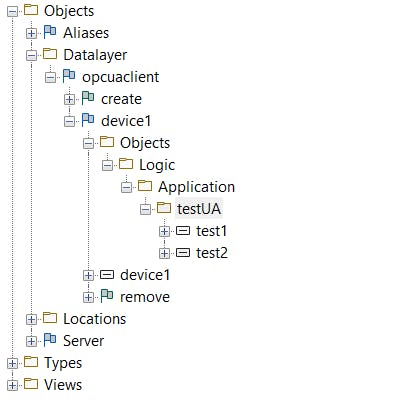
Task: Click the green create method icon
Action: pos(88,98)
